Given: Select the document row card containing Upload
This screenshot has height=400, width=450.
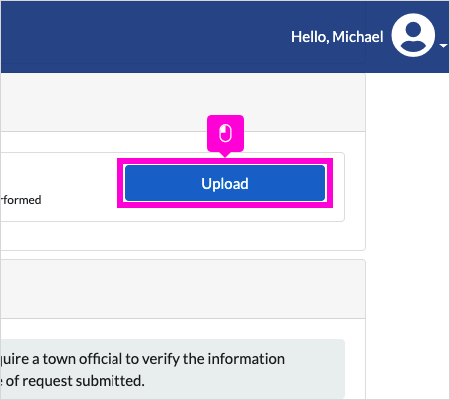Looking at the screenshot, I should [172, 187].
